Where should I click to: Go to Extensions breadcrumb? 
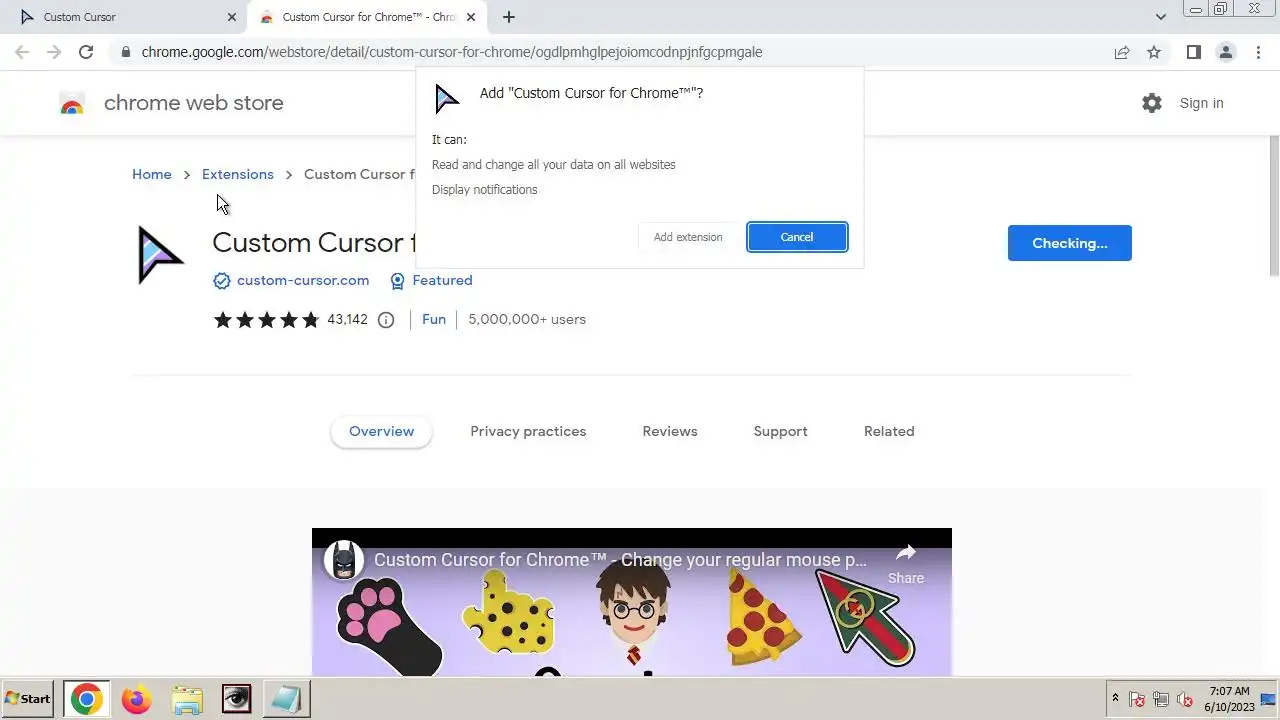coord(238,174)
